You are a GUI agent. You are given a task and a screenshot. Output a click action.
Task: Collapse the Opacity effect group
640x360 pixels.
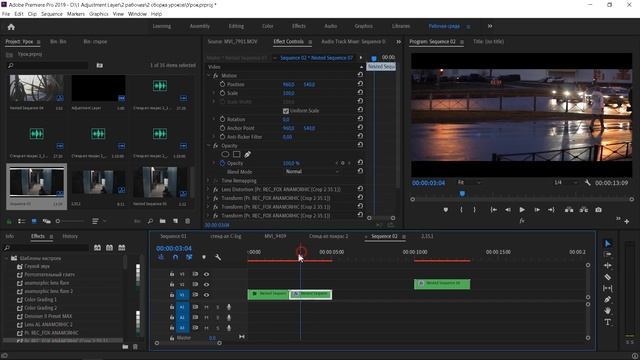(x=209, y=146)
